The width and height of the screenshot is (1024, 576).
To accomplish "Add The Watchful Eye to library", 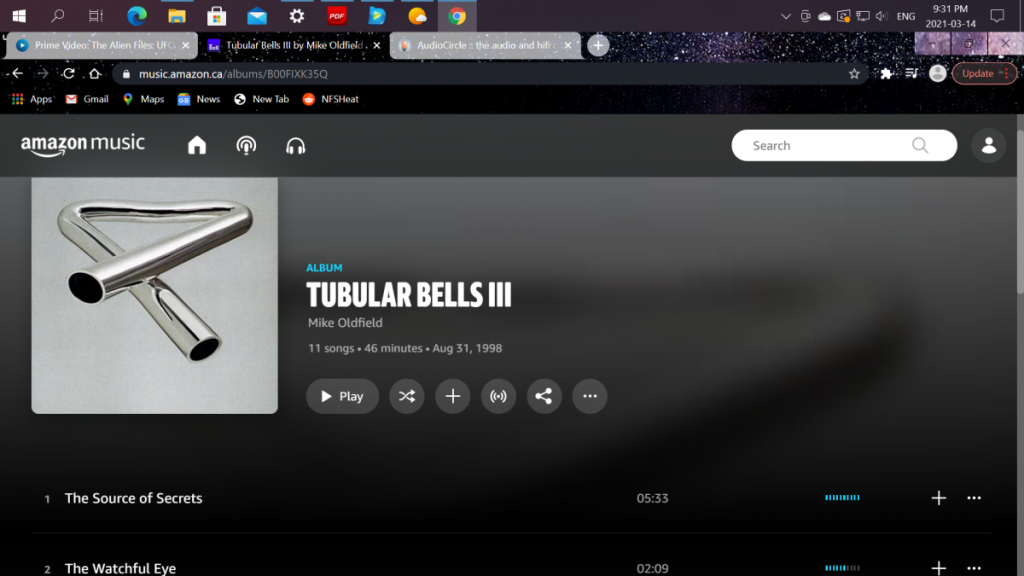I will [x=938, y=568].
